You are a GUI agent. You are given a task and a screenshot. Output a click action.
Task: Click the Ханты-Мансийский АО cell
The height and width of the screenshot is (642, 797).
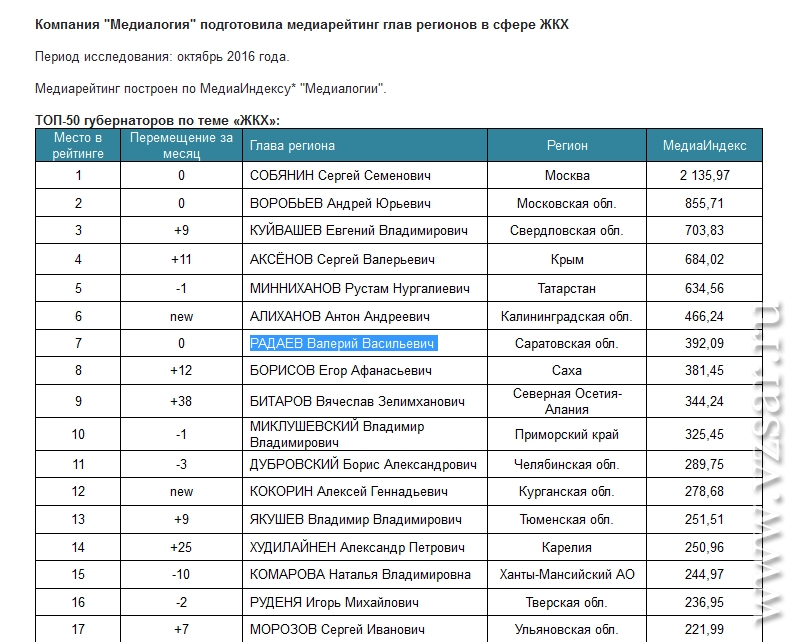tap(567, 574)
